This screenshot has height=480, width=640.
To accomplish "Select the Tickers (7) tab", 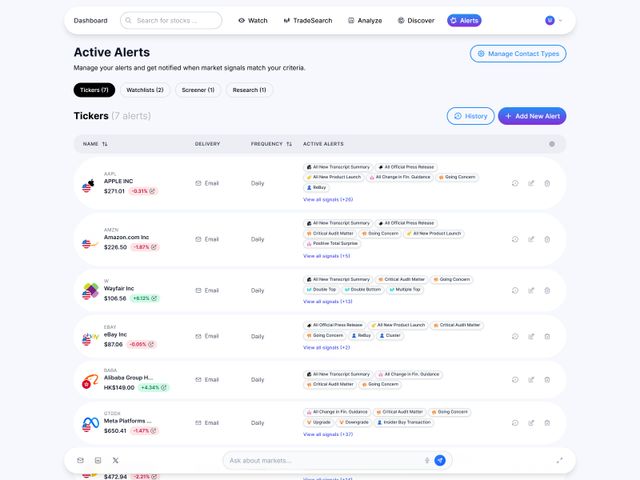I will click(x=94, y=90).
